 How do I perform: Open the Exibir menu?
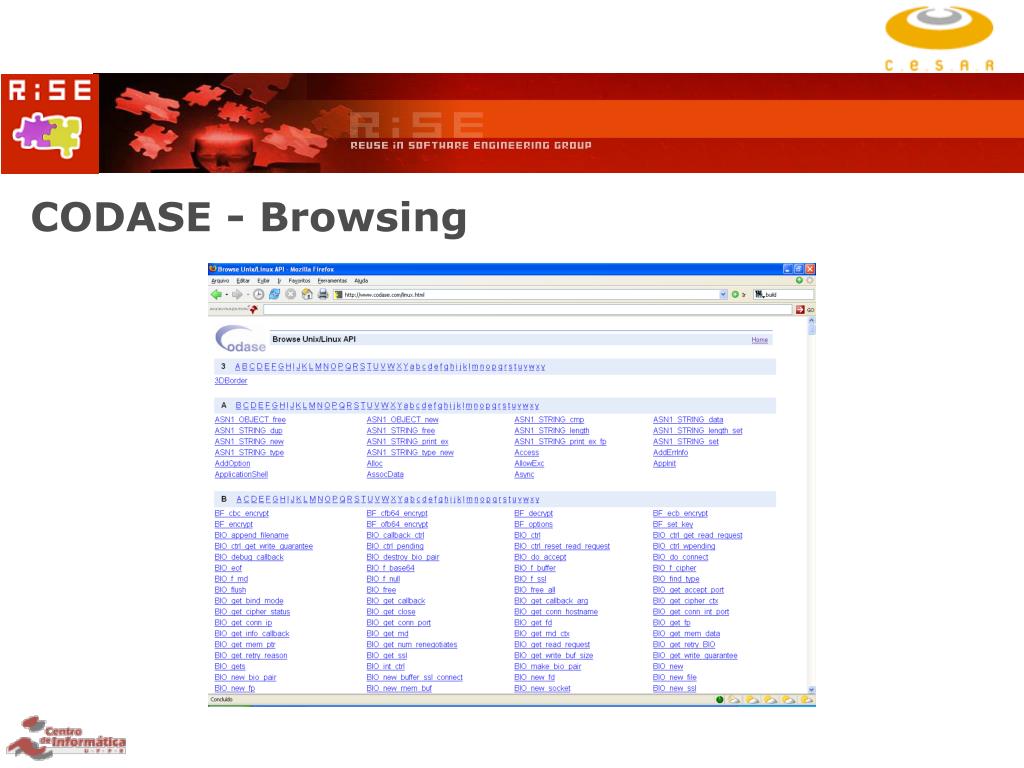[x=263, y=281]
